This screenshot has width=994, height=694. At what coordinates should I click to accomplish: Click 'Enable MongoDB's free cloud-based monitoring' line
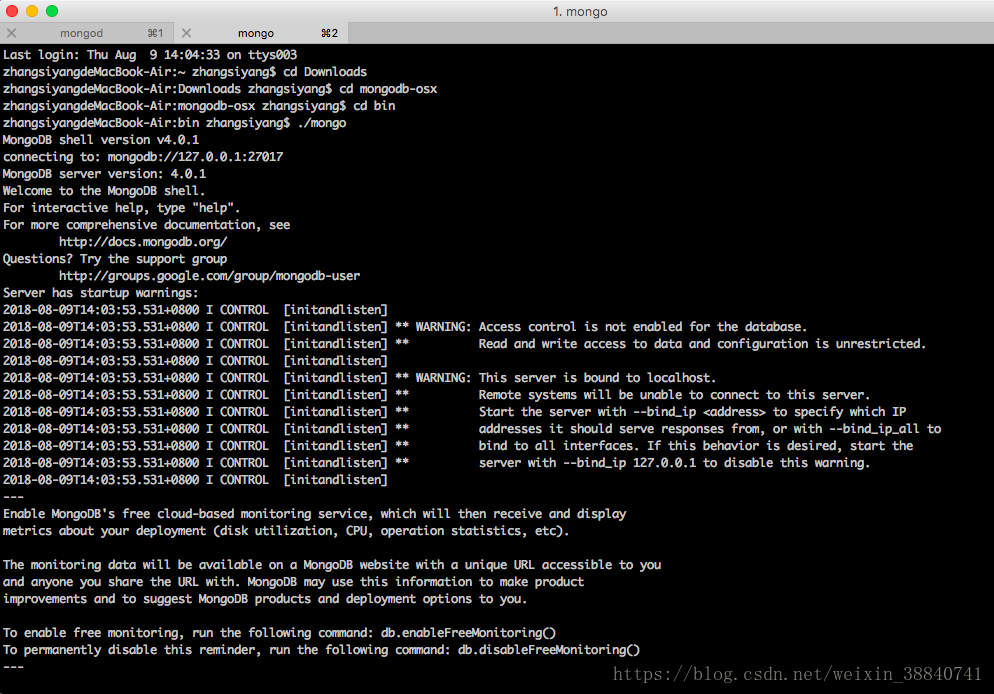click(314, 513)
